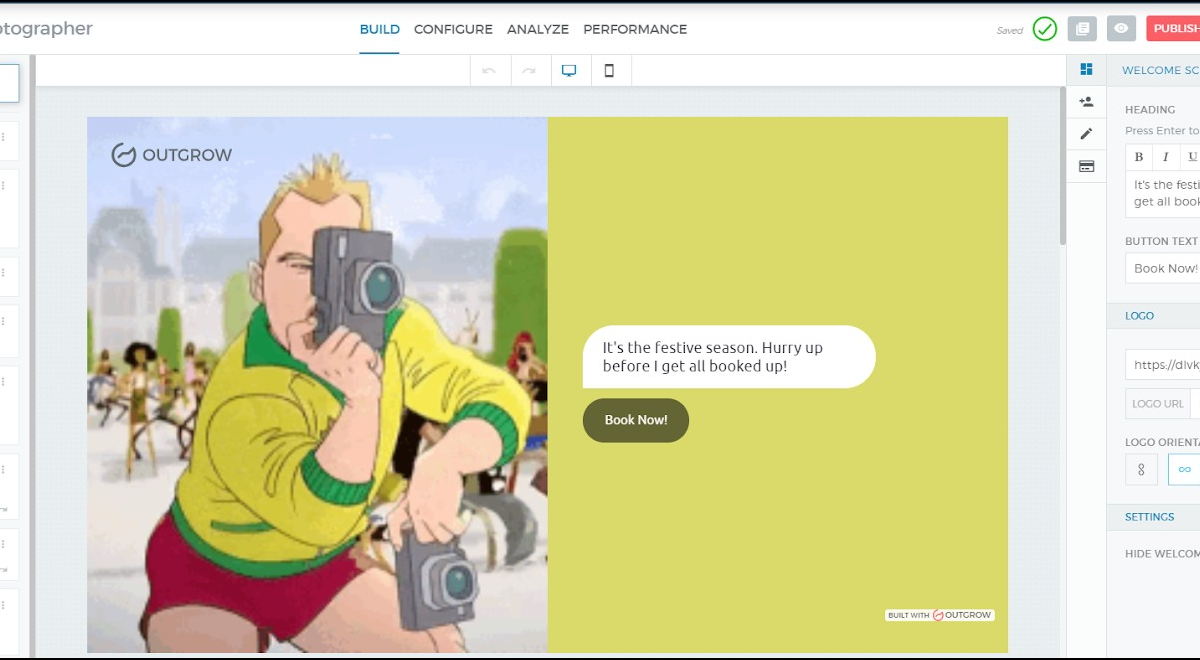Click the undo arrow in the toolbar
This screenshot has width=1200, height=660.
click(489, 71)
